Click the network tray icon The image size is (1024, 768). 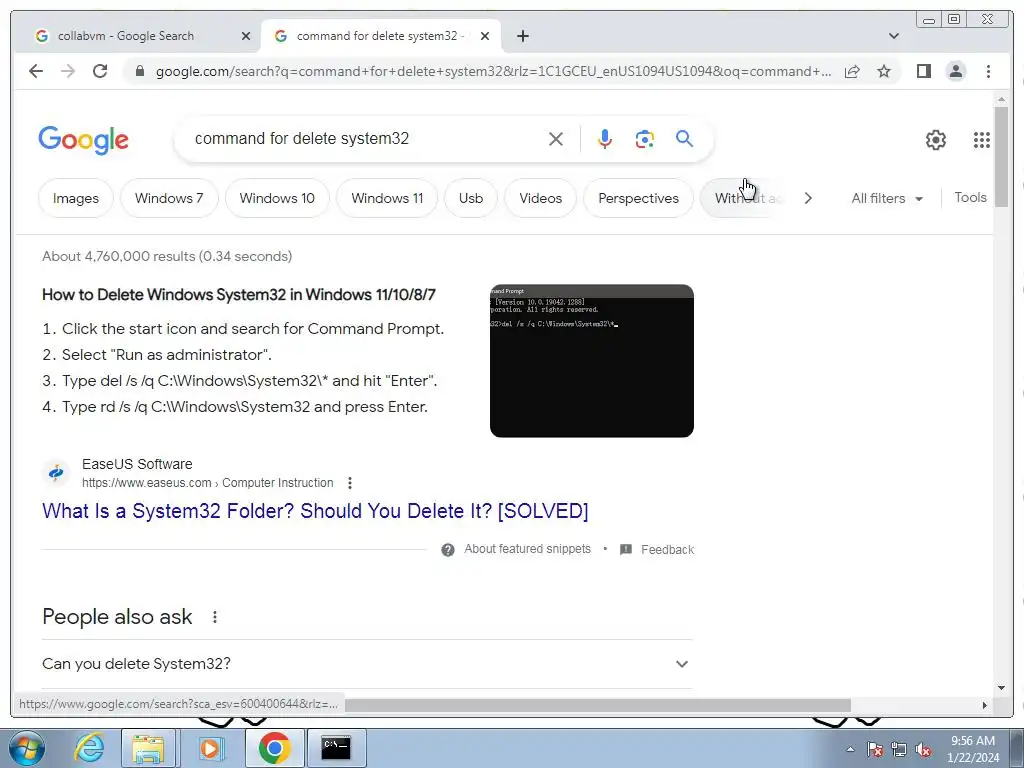tap(899, 749)
